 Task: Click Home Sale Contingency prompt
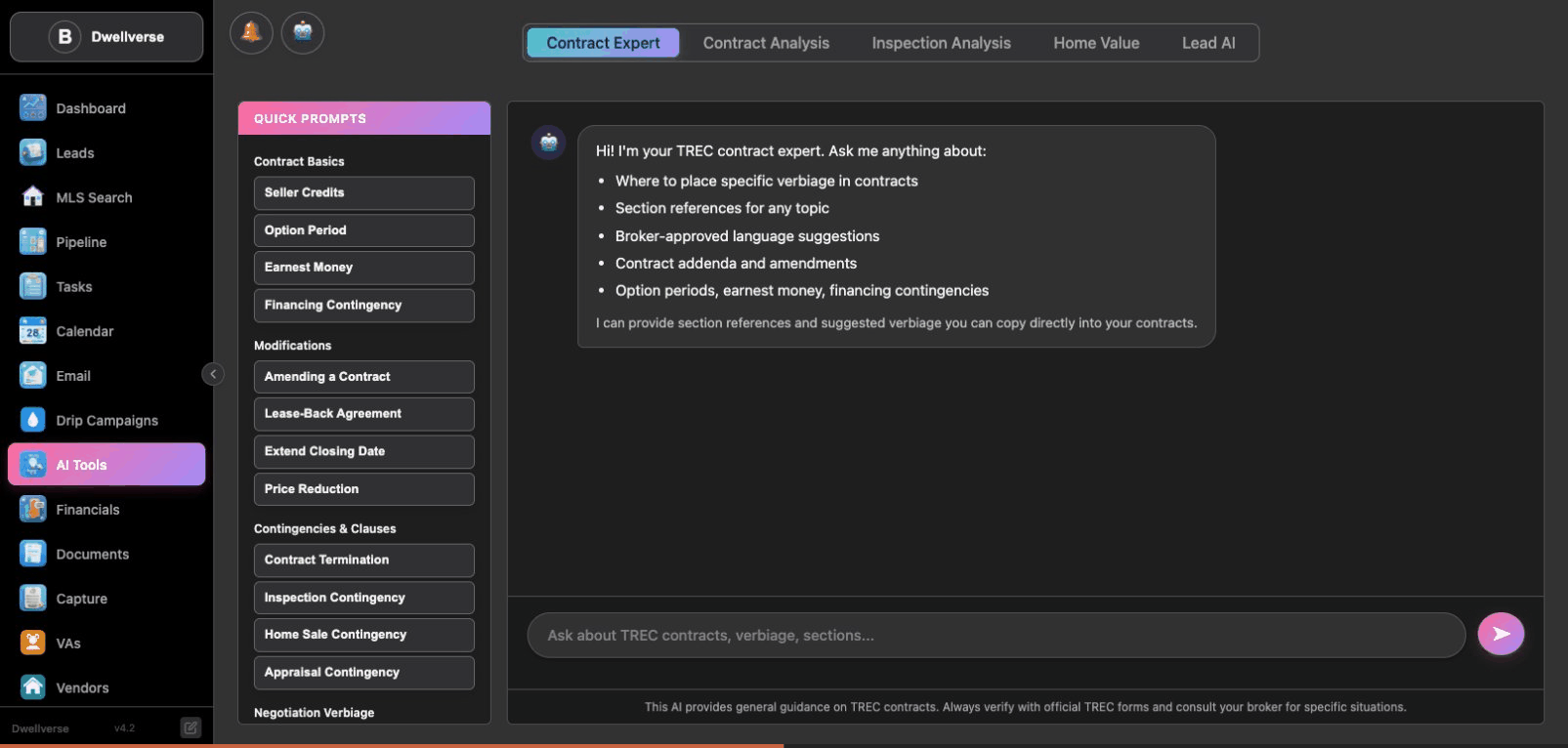point(363,635)
